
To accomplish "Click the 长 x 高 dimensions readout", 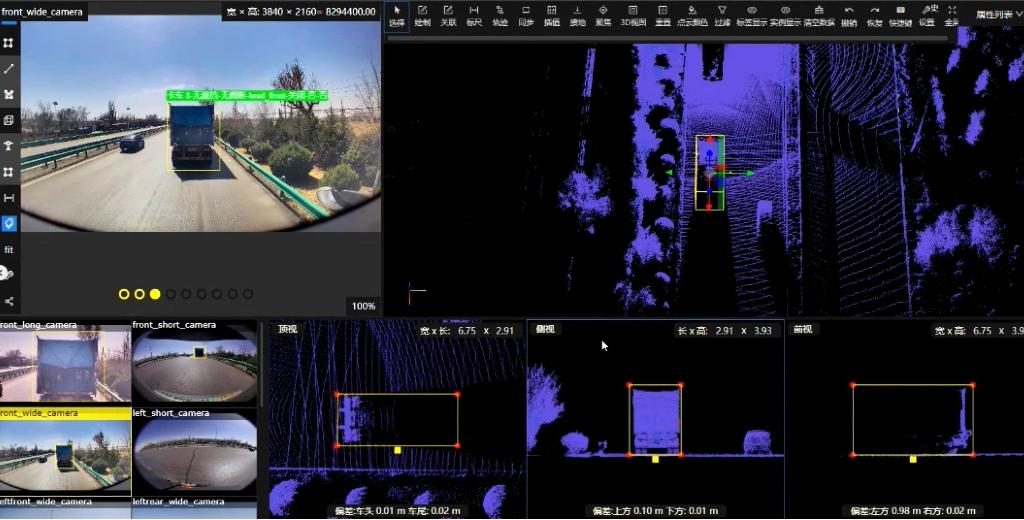I will coord(724,331).
